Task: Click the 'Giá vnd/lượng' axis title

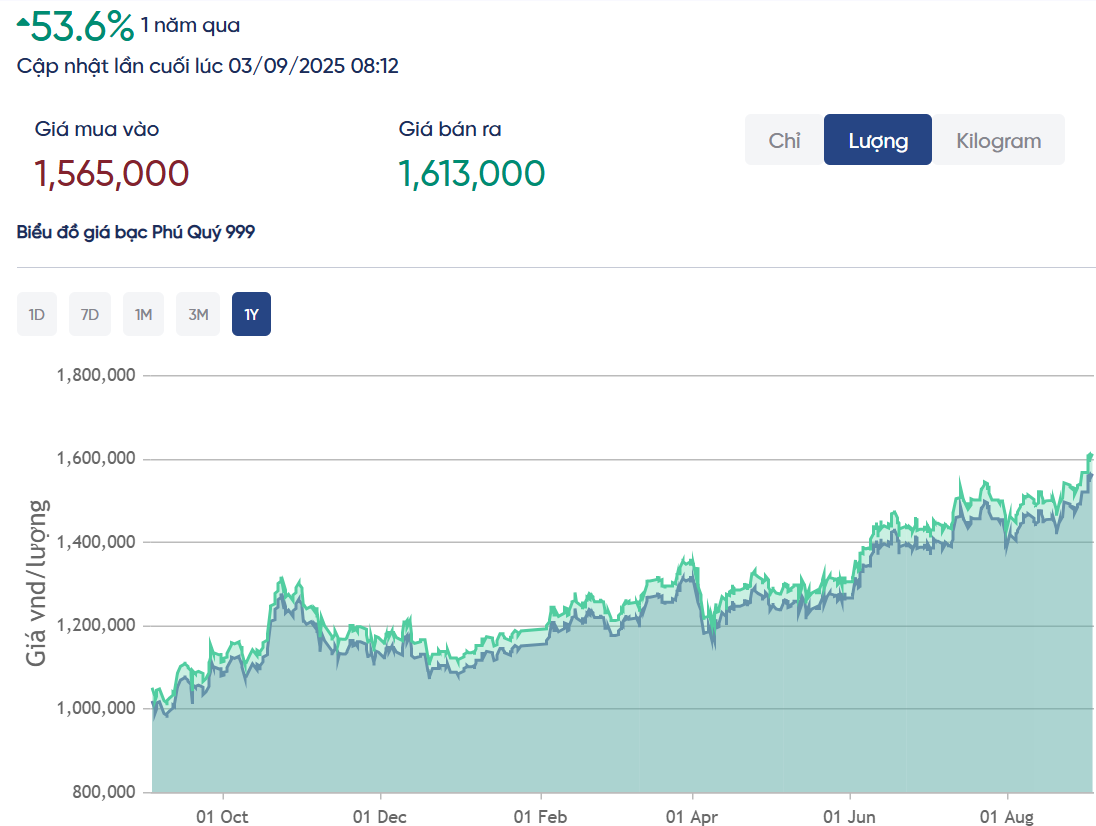Action: pyautogui.click(x=37, y=583)
